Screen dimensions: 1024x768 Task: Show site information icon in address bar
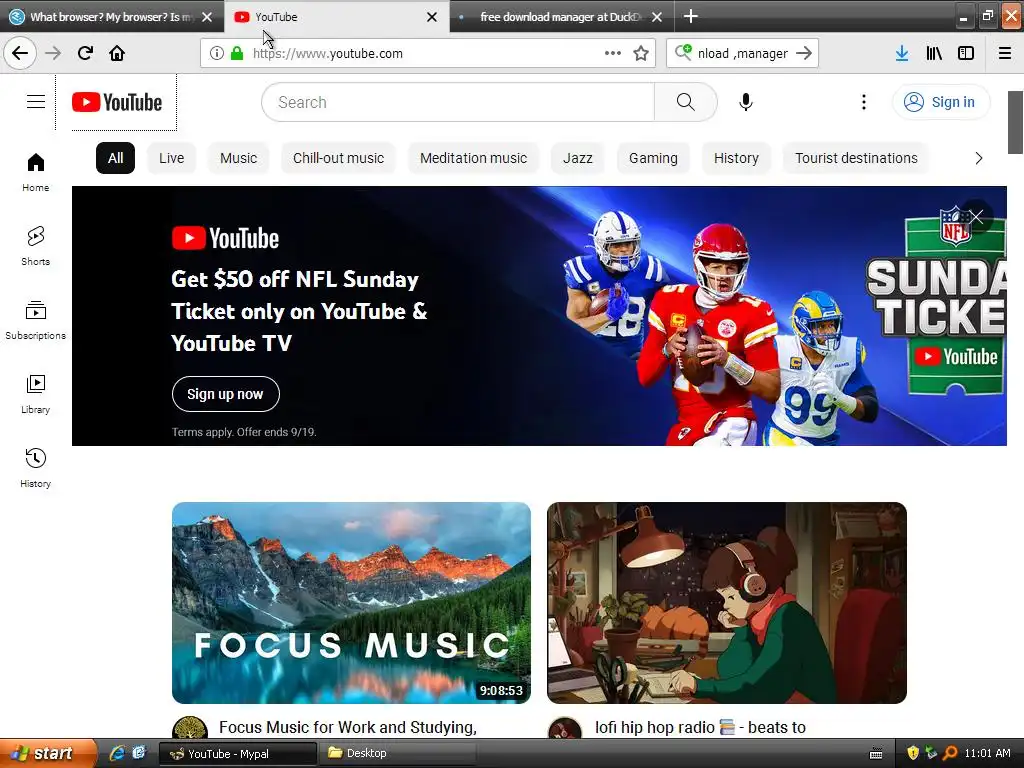point(217,53)
